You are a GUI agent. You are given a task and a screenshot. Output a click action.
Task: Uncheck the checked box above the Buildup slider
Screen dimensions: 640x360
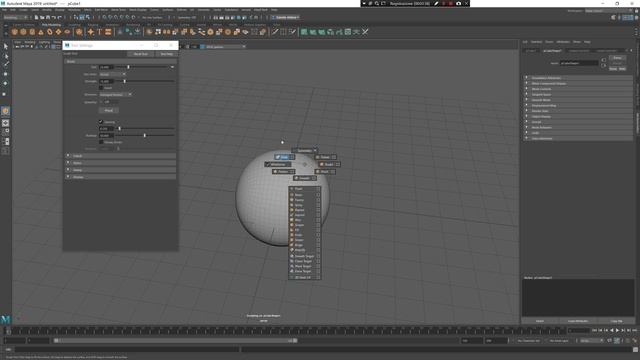click(x=101, y=122)
